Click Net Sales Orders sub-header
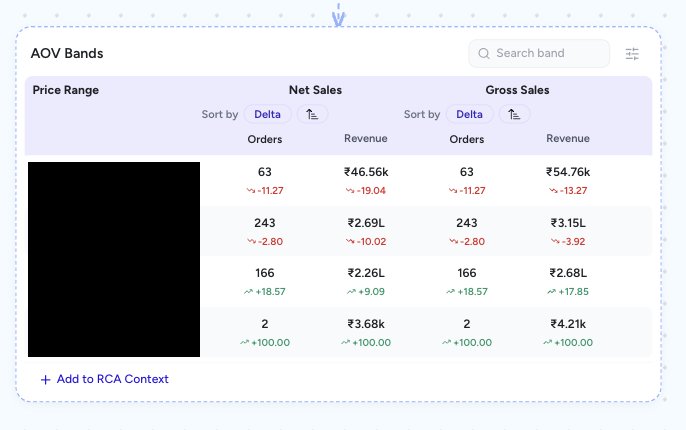This screenshot has width=686, height=430. point(265,140)
